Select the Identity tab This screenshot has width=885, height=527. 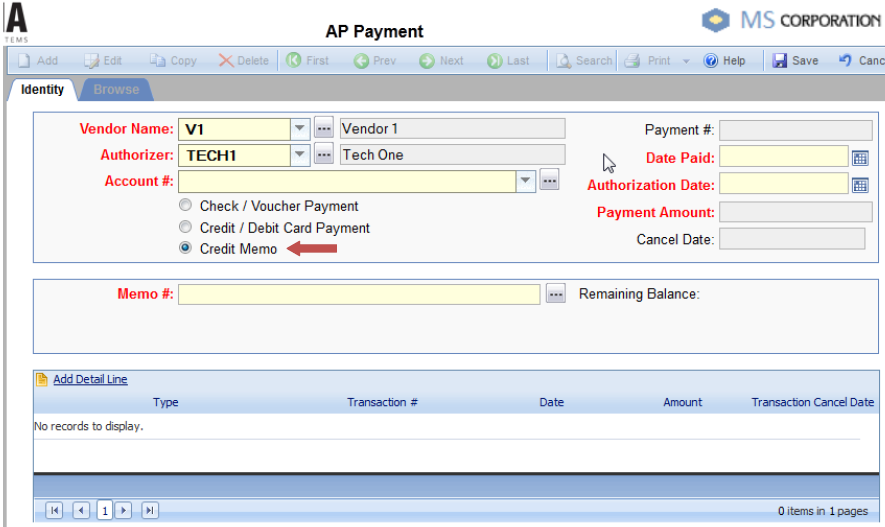tap(42, 90)
